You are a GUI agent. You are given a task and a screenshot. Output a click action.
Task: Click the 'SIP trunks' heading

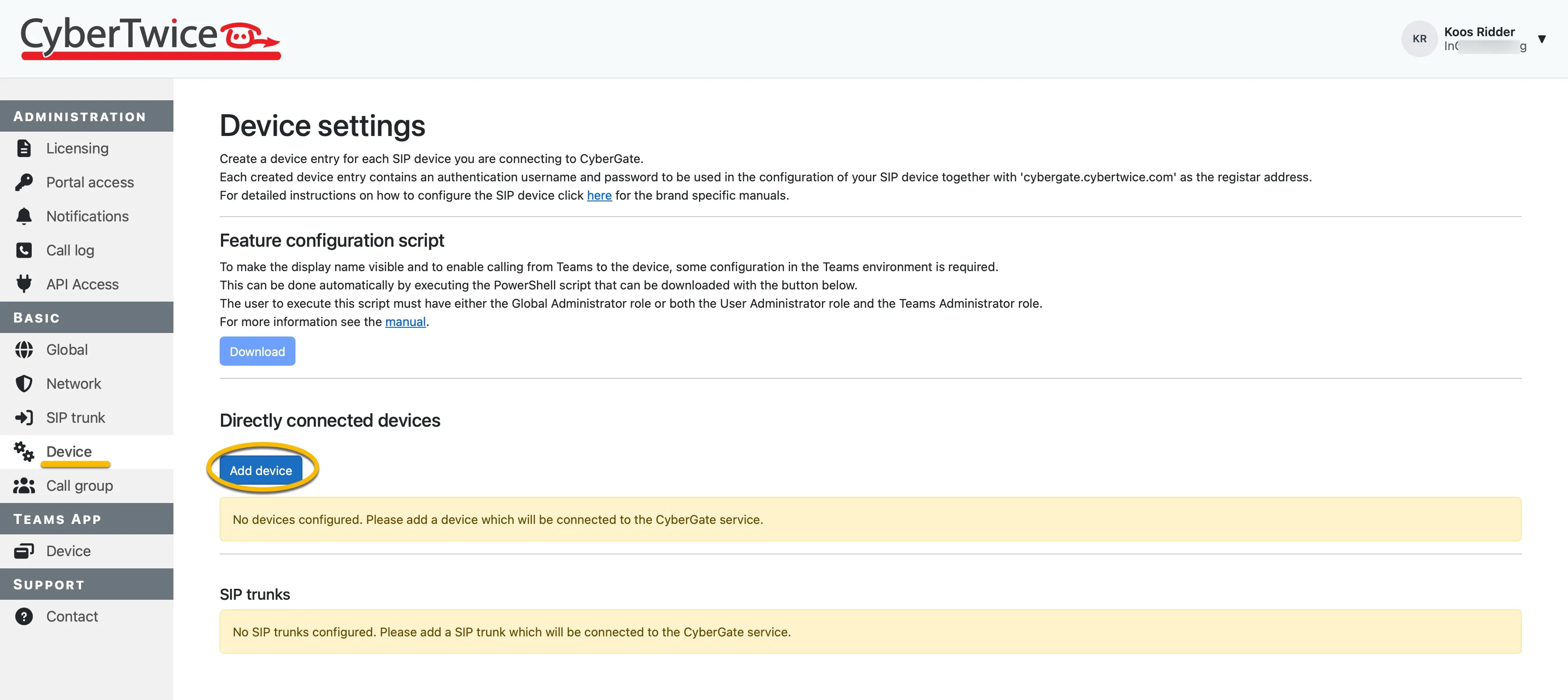click(255, 594)
